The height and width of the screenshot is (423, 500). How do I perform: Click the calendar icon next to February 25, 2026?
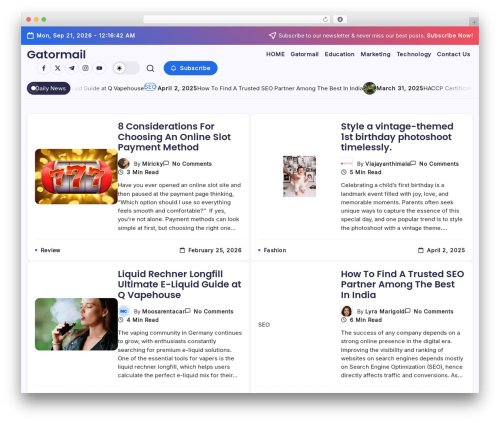[182, 250]
